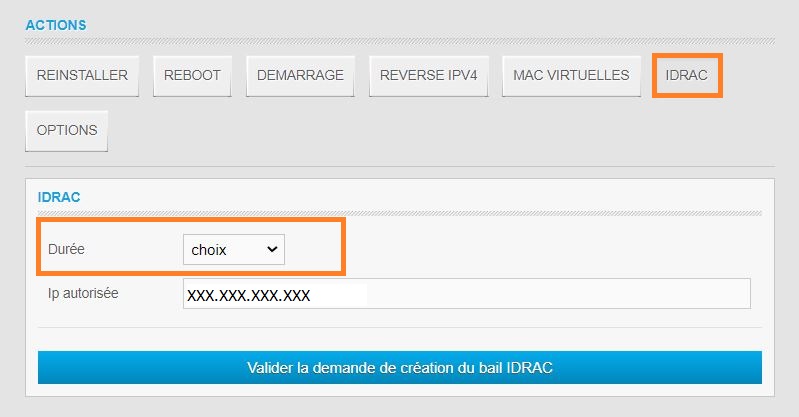Select the REBOOT action

click(x=192, y=75)
